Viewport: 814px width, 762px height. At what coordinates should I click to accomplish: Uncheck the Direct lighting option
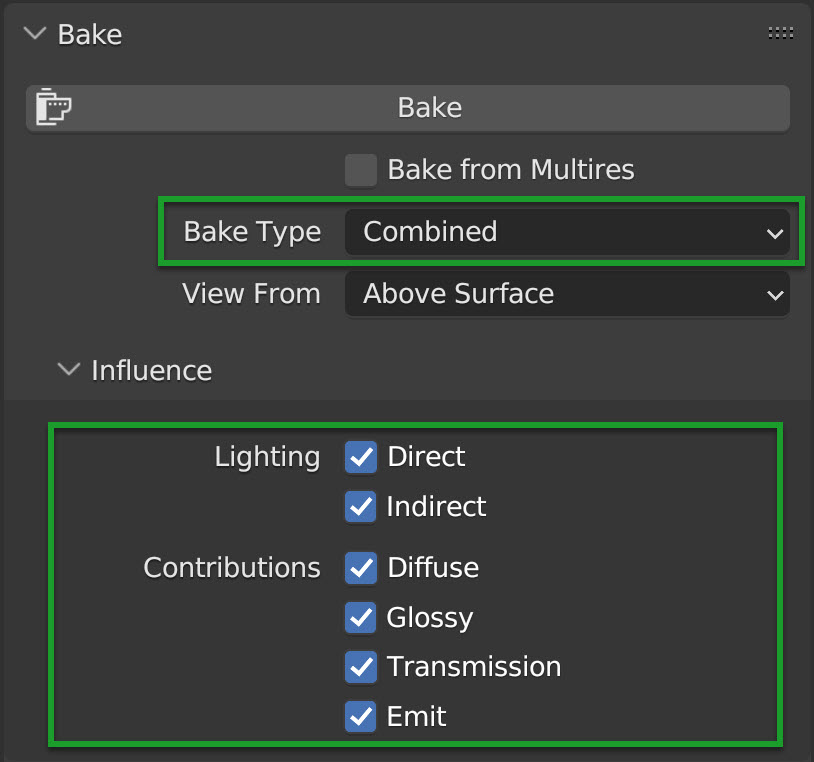pos(361,457)
